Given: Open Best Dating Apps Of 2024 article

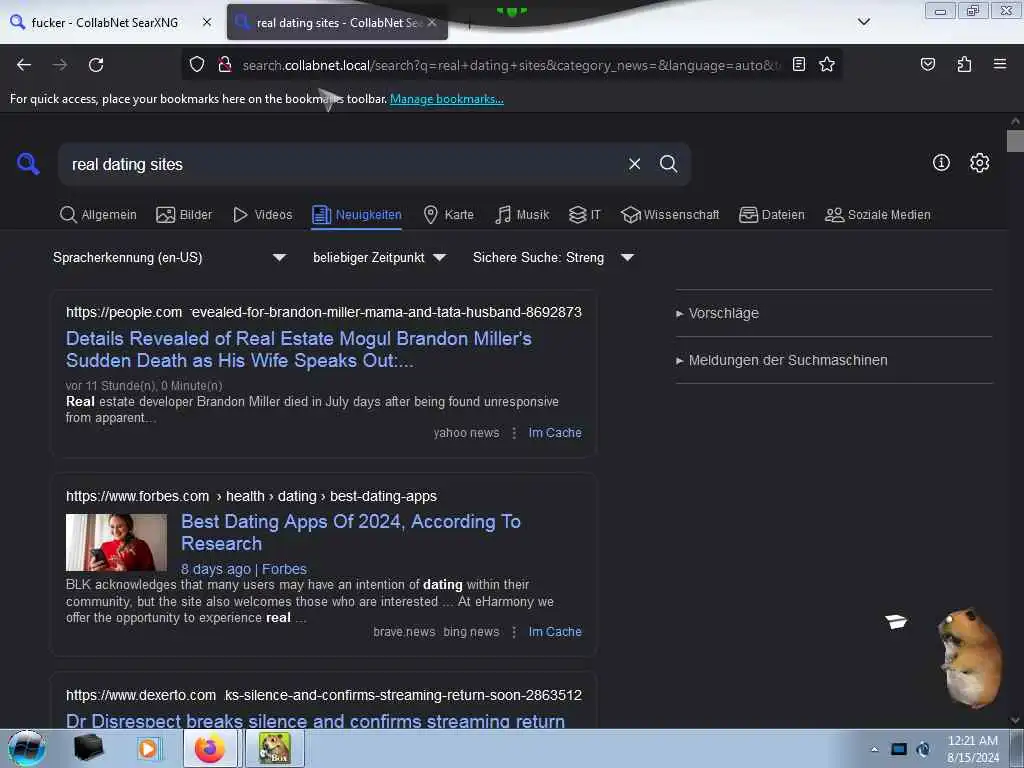Looking at the screenshot, I should 351,532.
